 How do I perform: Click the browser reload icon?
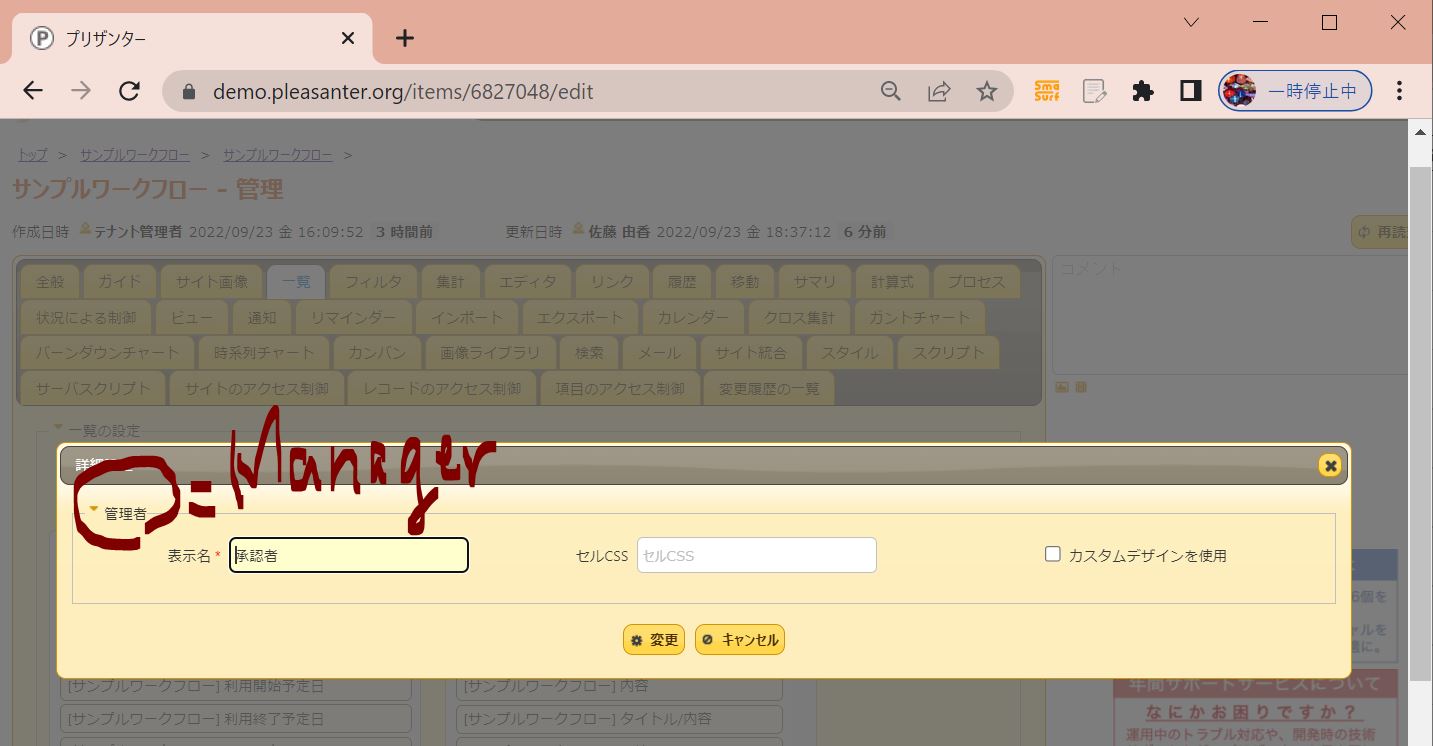pos(129,92)
